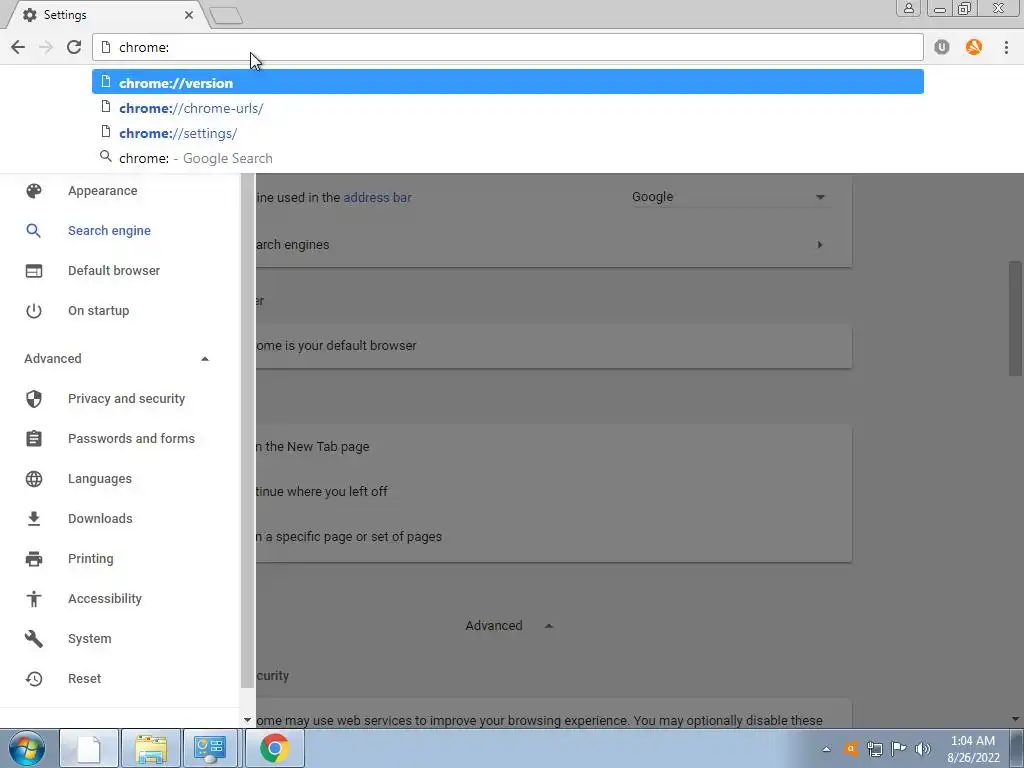Open Passwords and forms settings
This screenshot has height=768, width=1024.
(131, 438)
